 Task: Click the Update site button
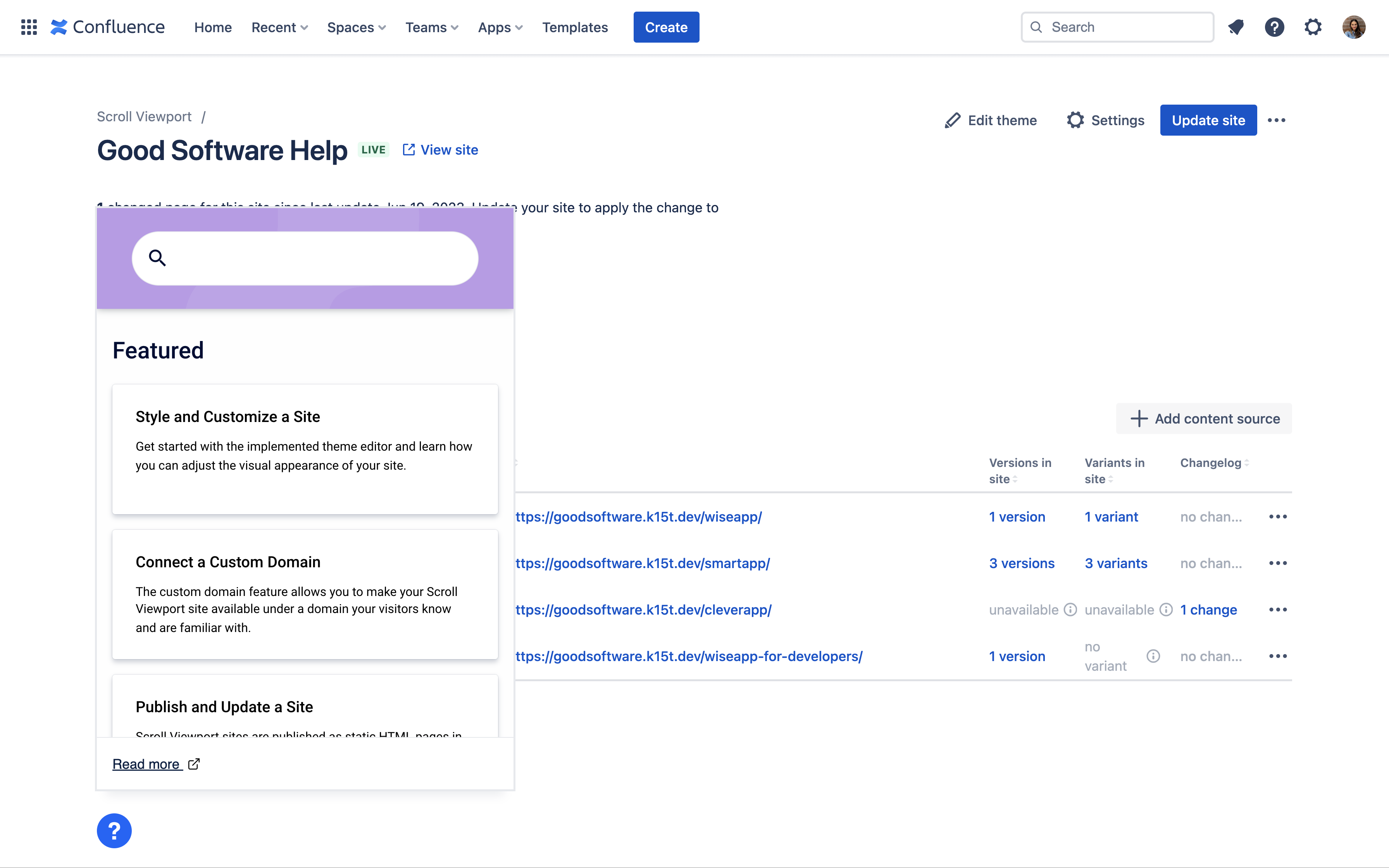tap(1208, 120)
